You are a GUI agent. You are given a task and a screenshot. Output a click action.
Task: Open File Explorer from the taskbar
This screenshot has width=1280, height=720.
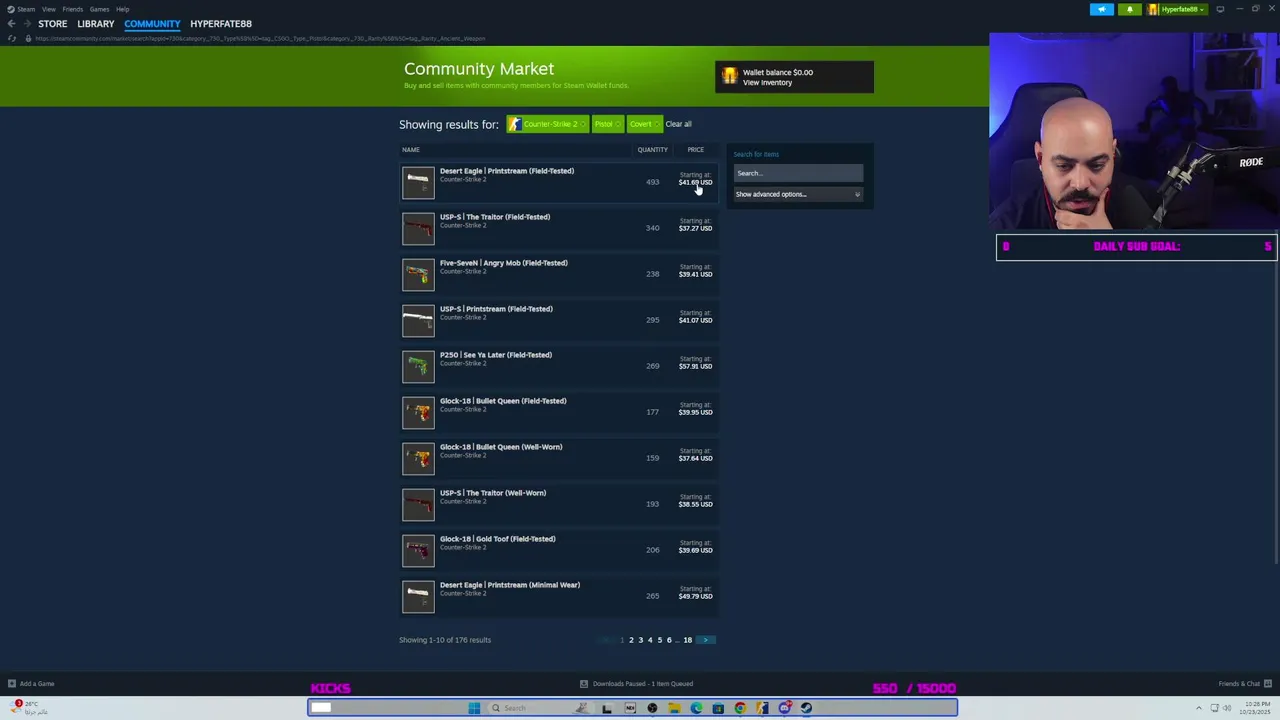[x=674, y=708]
